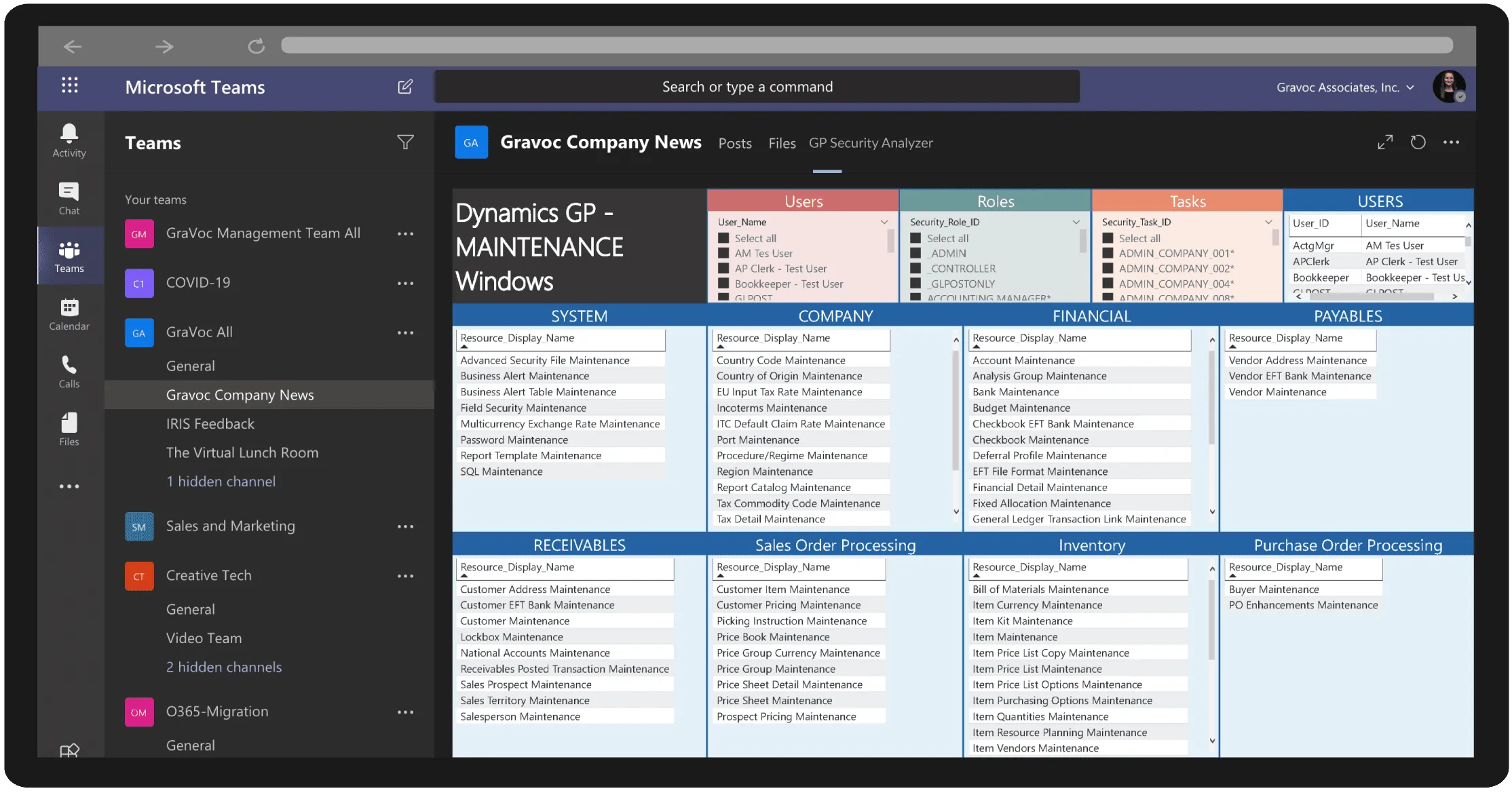Start a new chat with the compose icon
The height and width of the screenshot is (793, 1512).
click(x=404, y=87)
